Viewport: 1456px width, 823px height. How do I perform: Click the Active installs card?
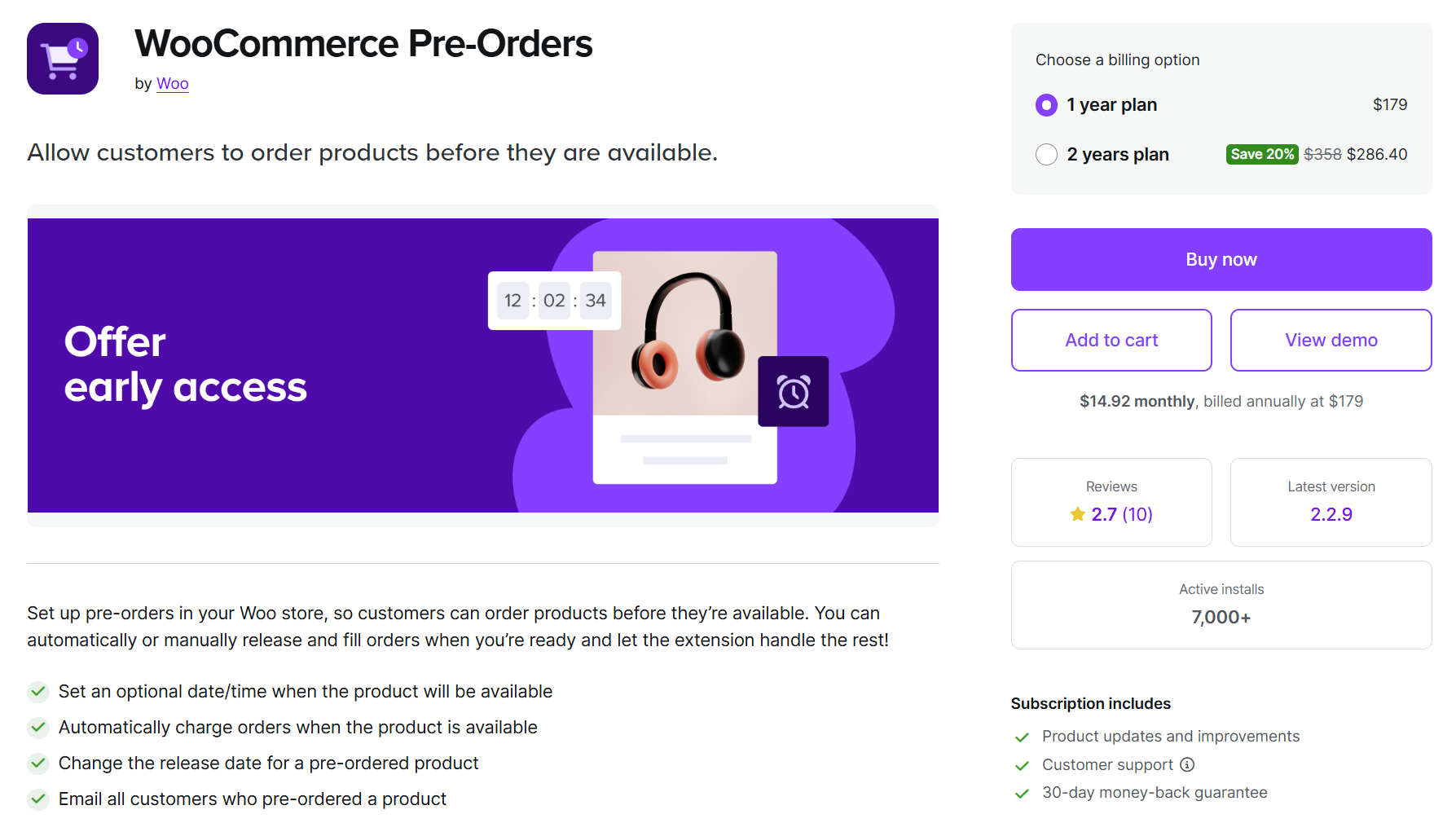pos(1221,605)
